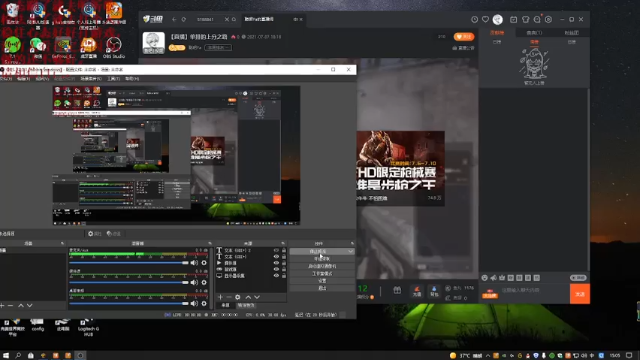Click the emoji face icon above chat
The height and width of the screenshot is (360, 640).
(x=484, y=278)
